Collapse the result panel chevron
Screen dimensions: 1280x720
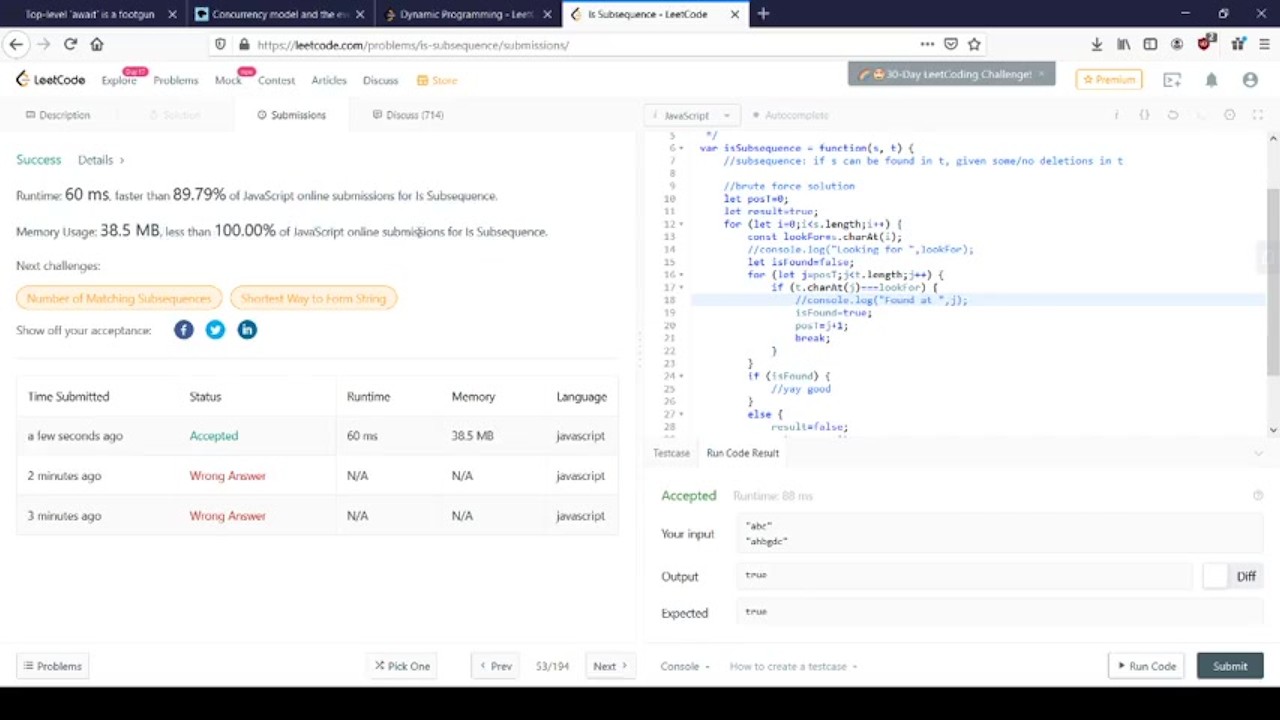pos(1258,453)
